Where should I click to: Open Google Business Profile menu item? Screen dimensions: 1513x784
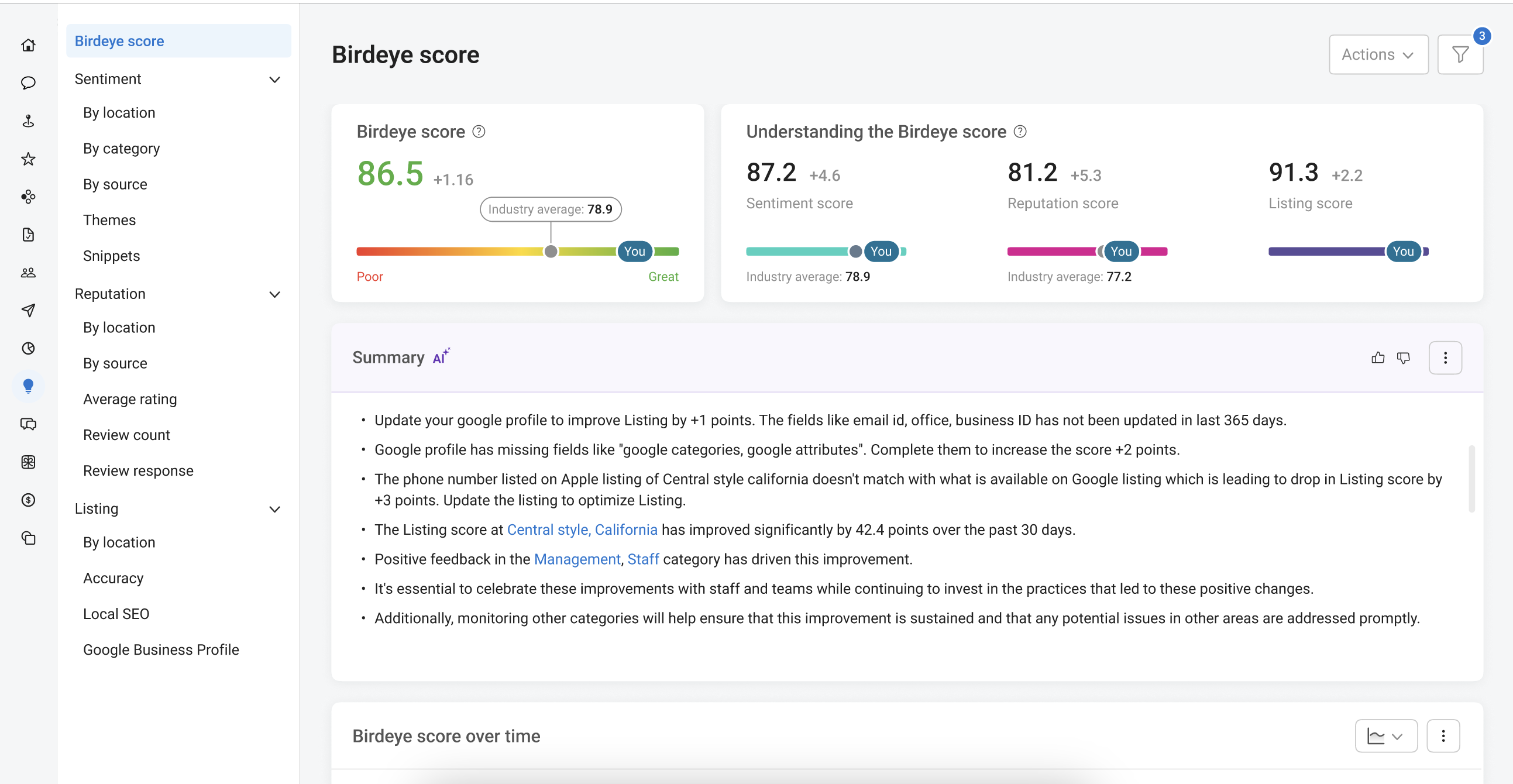(x=161, y=649)
